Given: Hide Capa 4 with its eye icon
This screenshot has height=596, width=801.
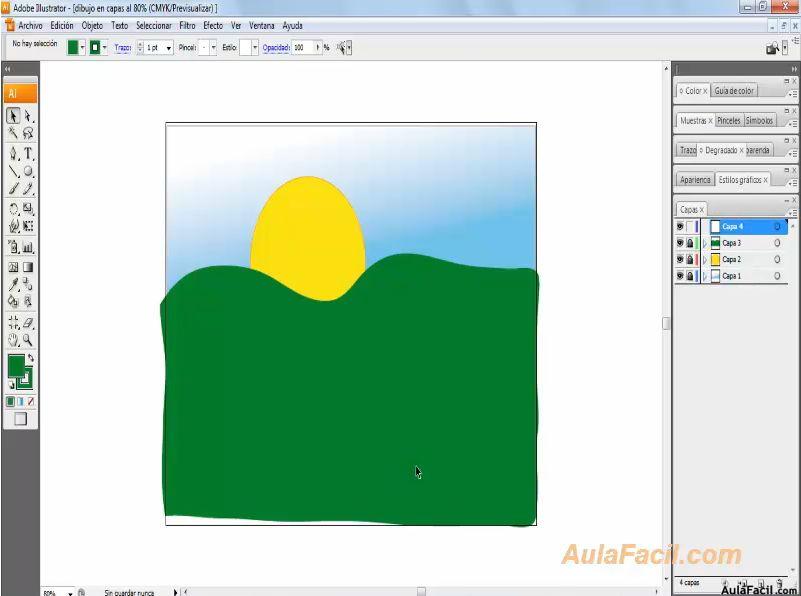Looking at the screenshot, I should tap(680, 226).
